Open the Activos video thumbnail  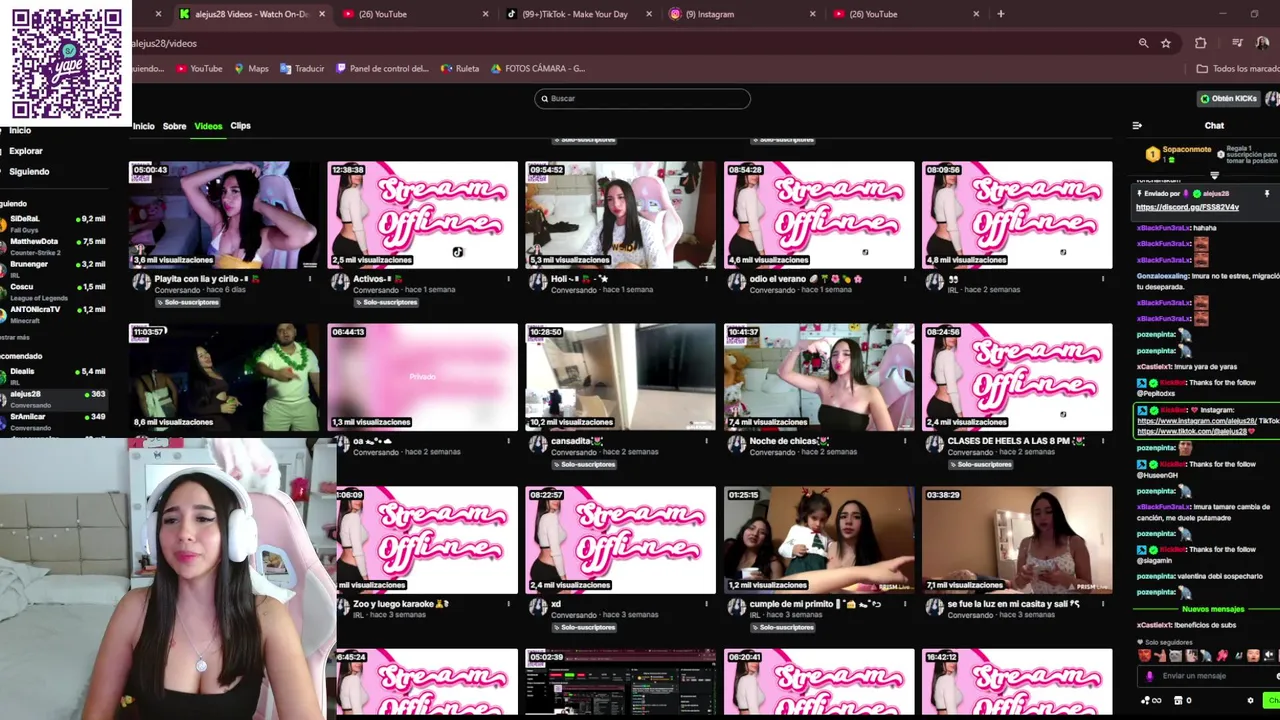pyautogui.click(x=423, y=215)
